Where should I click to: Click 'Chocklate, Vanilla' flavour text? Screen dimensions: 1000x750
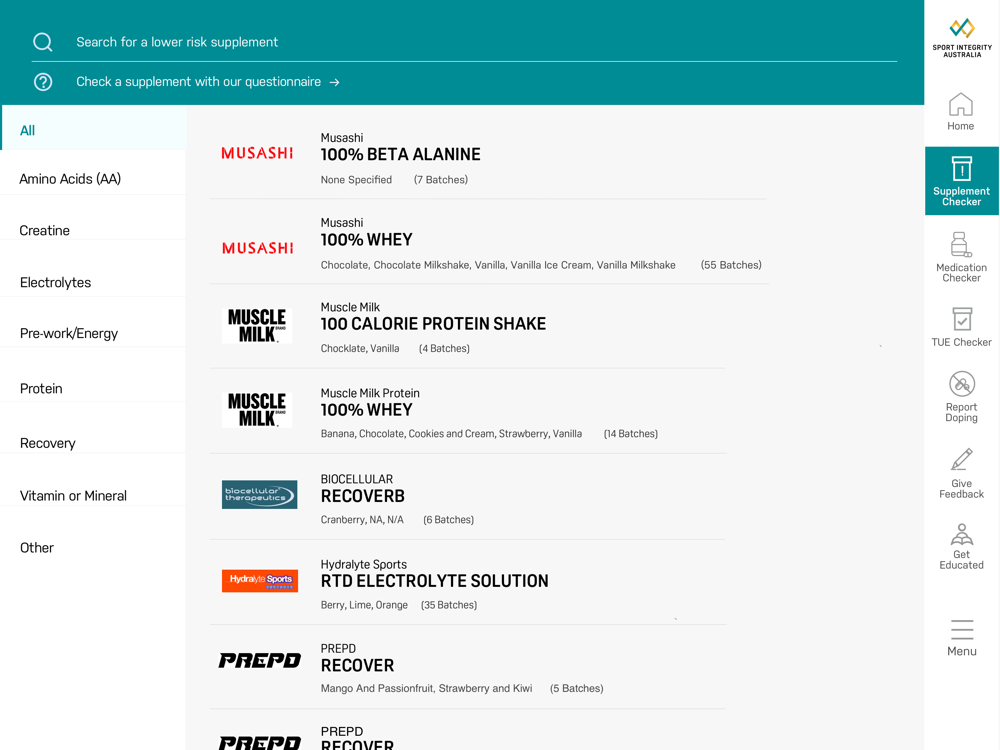360,349
